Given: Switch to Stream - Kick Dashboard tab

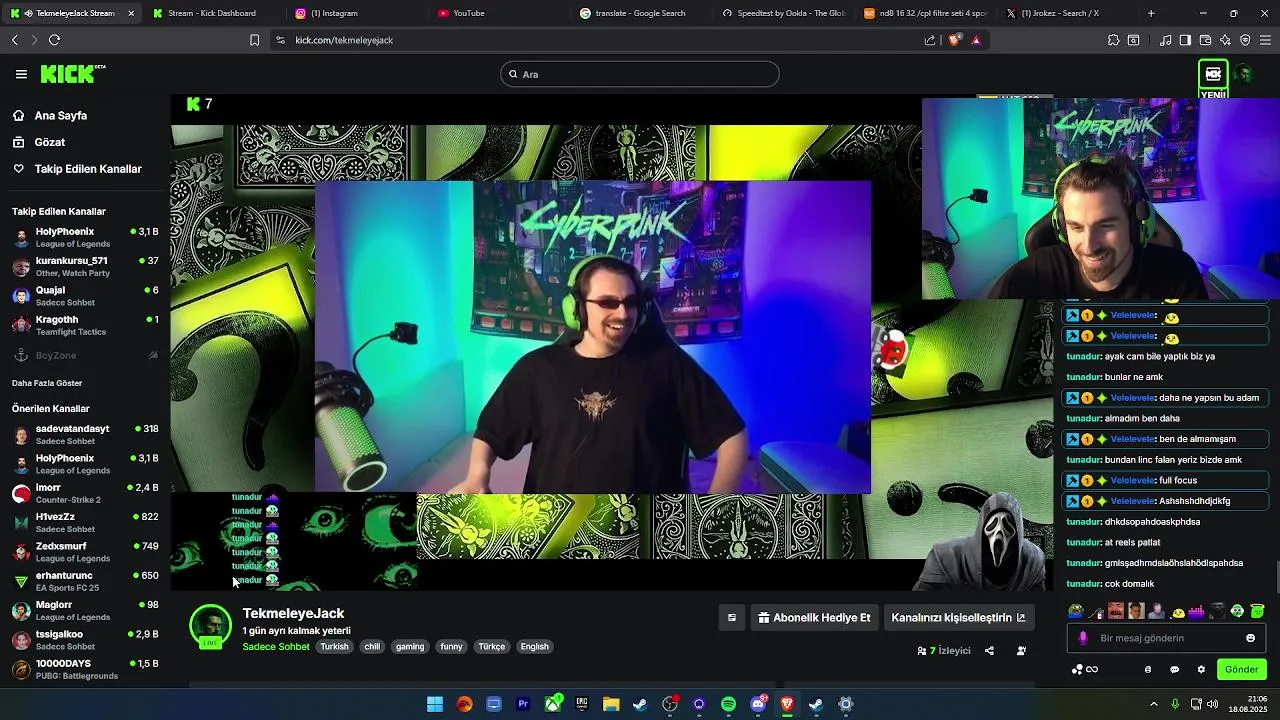Looking at the screenshot, I should click(x=211, y=13).
